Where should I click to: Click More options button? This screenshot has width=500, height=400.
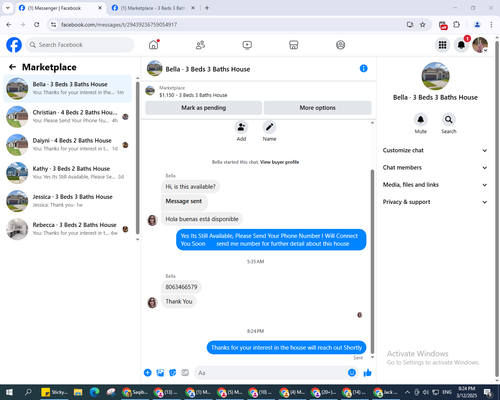pyautogui.click(x=317, y=108)
